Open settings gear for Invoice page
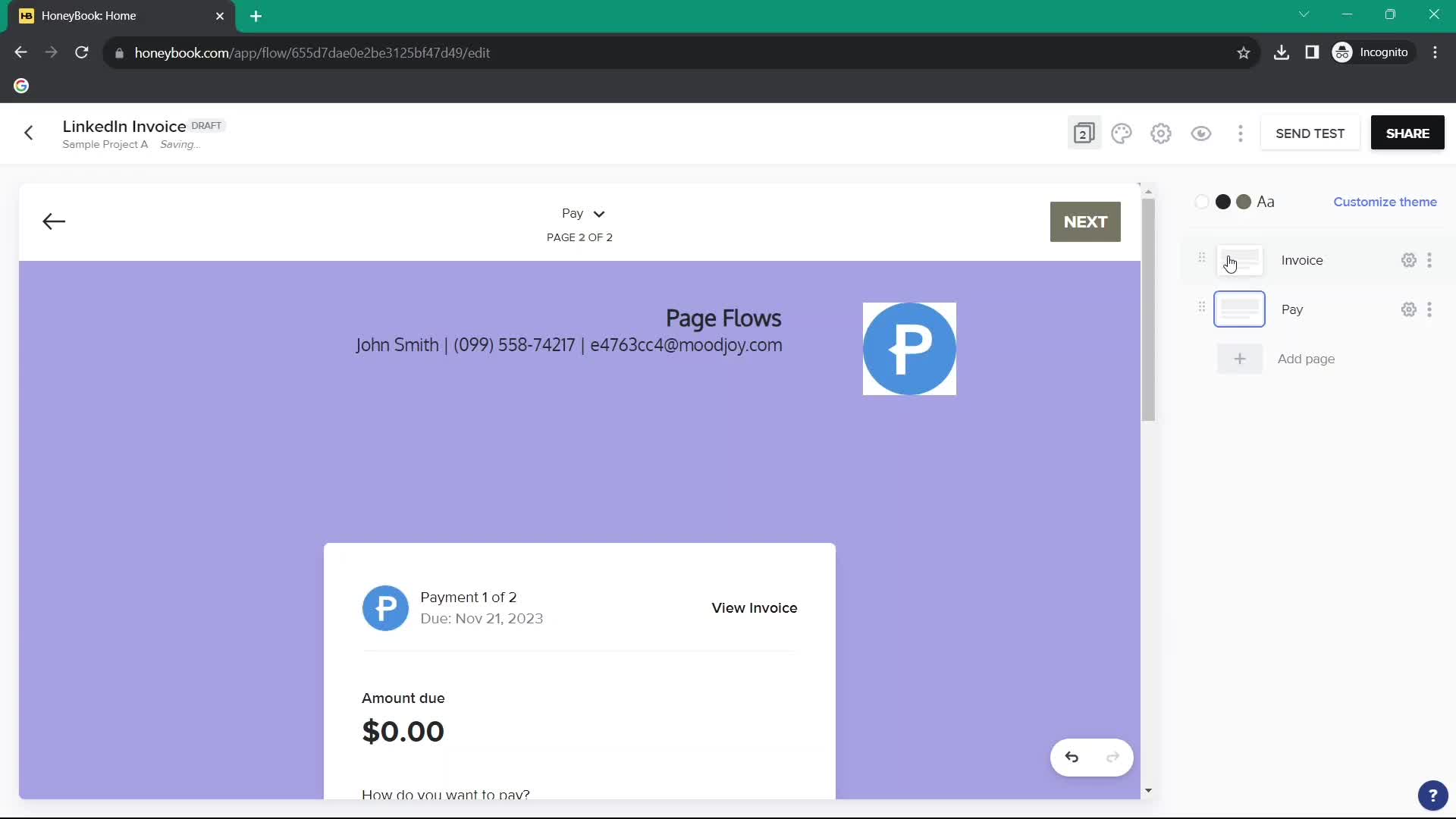This screenshot has width=1456, height=819. [x=1409, y=260]
